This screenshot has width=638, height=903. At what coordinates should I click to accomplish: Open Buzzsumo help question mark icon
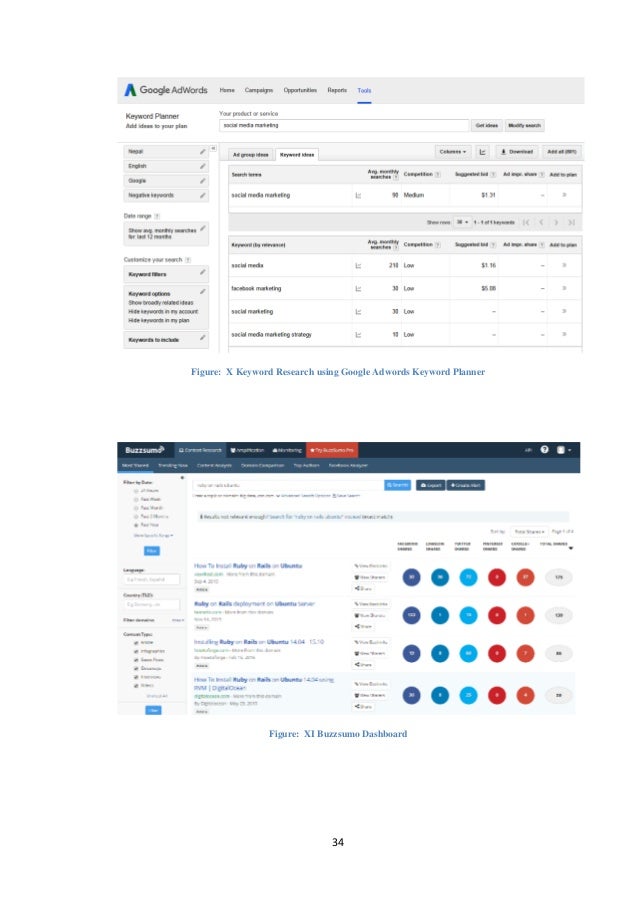(545, 450)
